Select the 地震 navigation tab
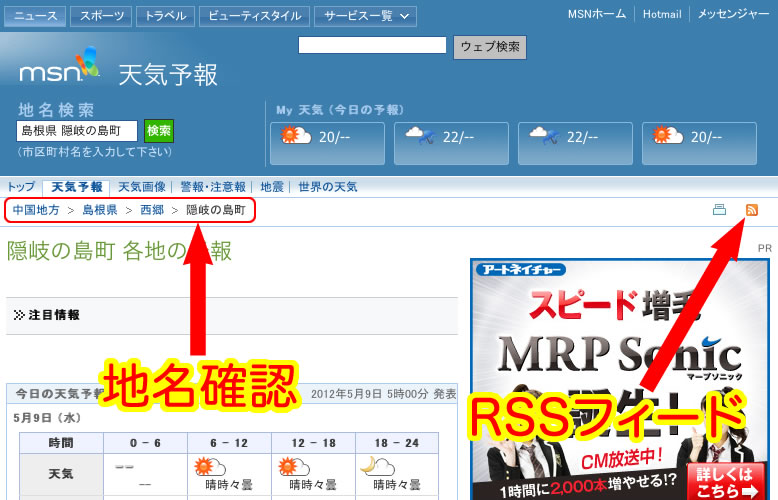The height and width of the screenshot is (500, 778). 272,187
